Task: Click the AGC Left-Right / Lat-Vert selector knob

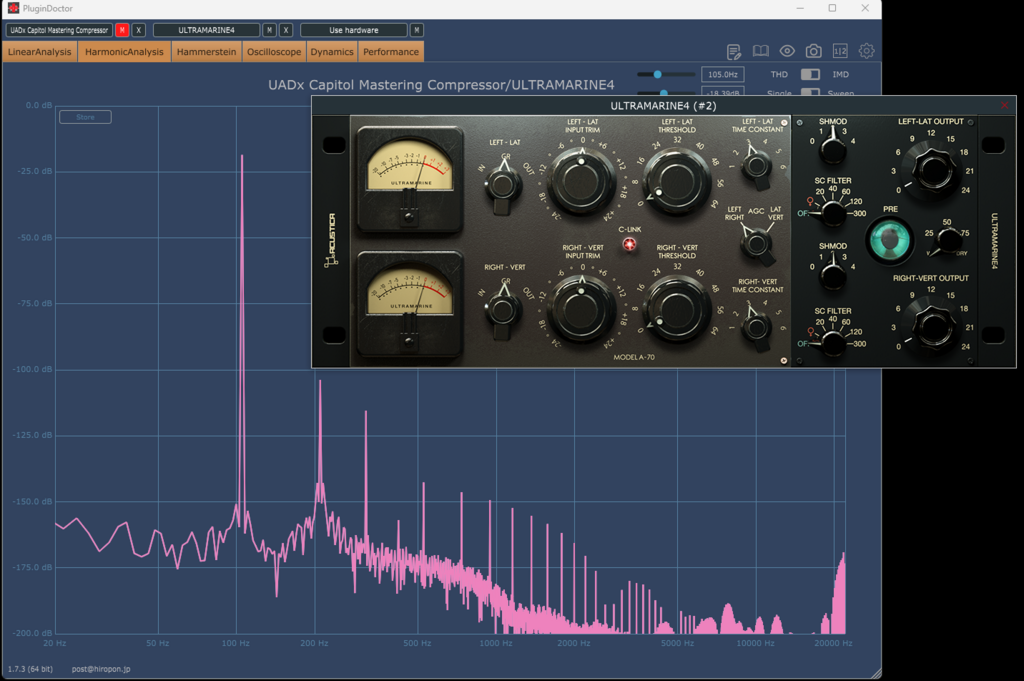Action: [x=756, y=244]
